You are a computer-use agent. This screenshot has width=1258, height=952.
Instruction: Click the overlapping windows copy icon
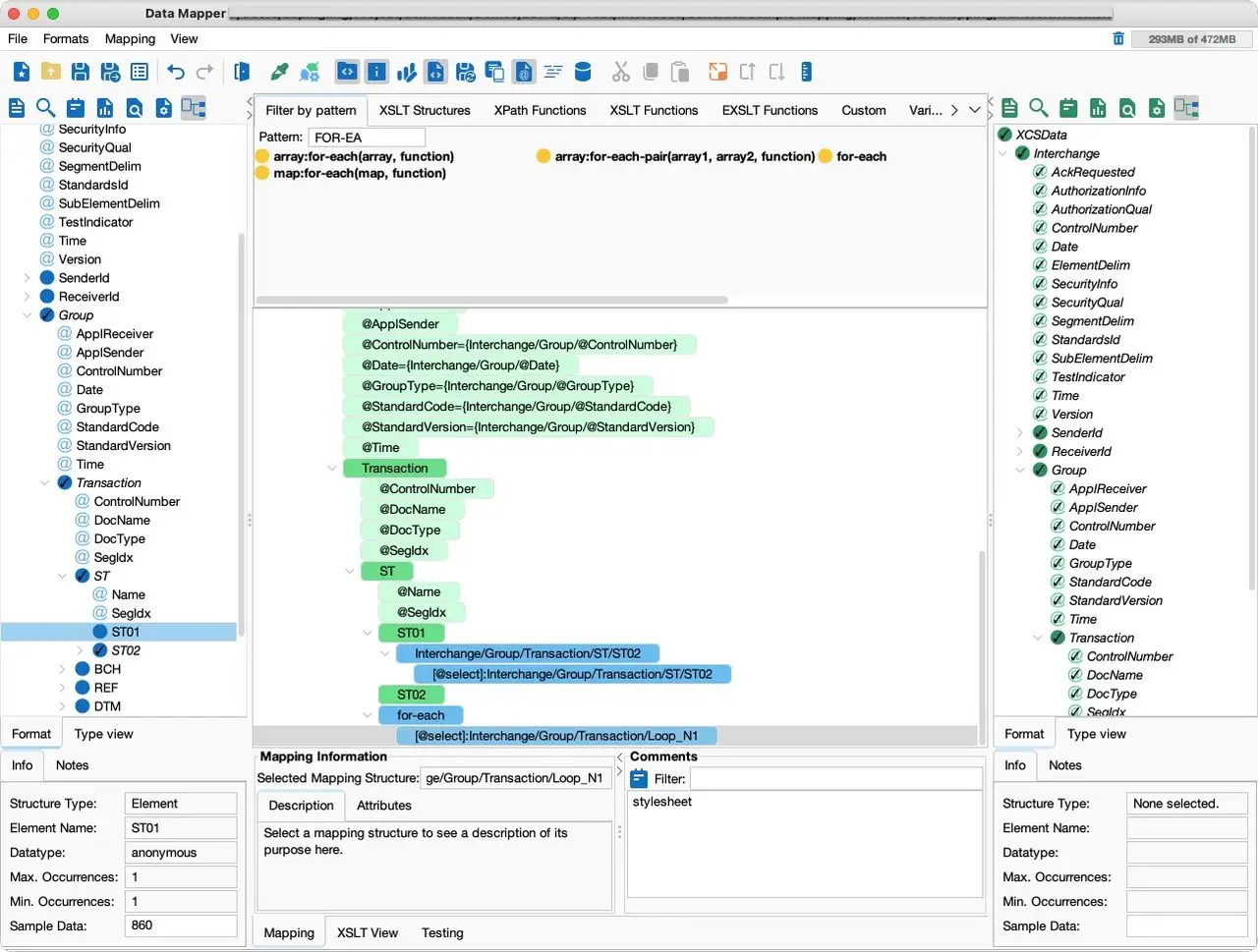(495, 72)
